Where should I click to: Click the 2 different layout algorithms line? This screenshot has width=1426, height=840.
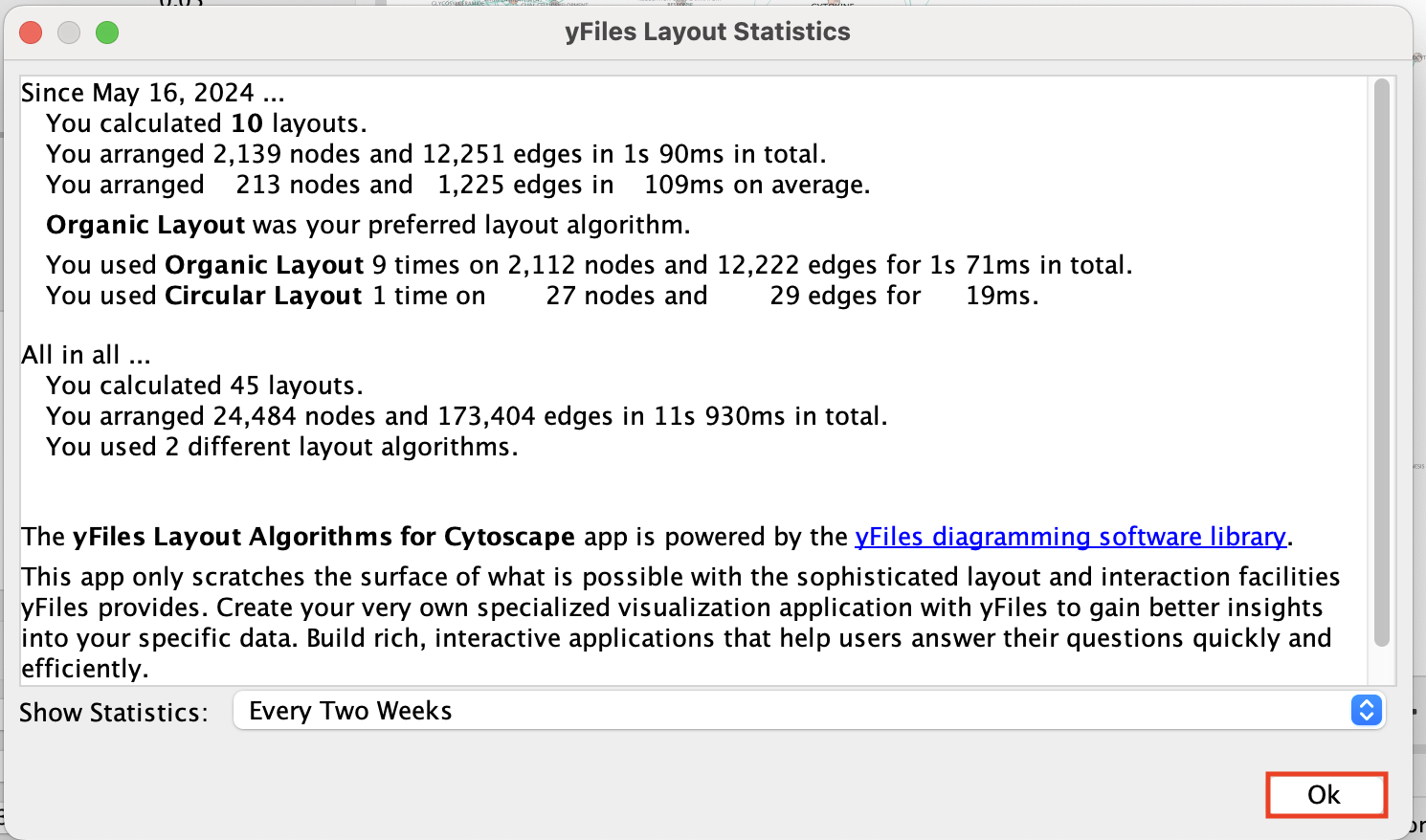[x=282, y=447]
